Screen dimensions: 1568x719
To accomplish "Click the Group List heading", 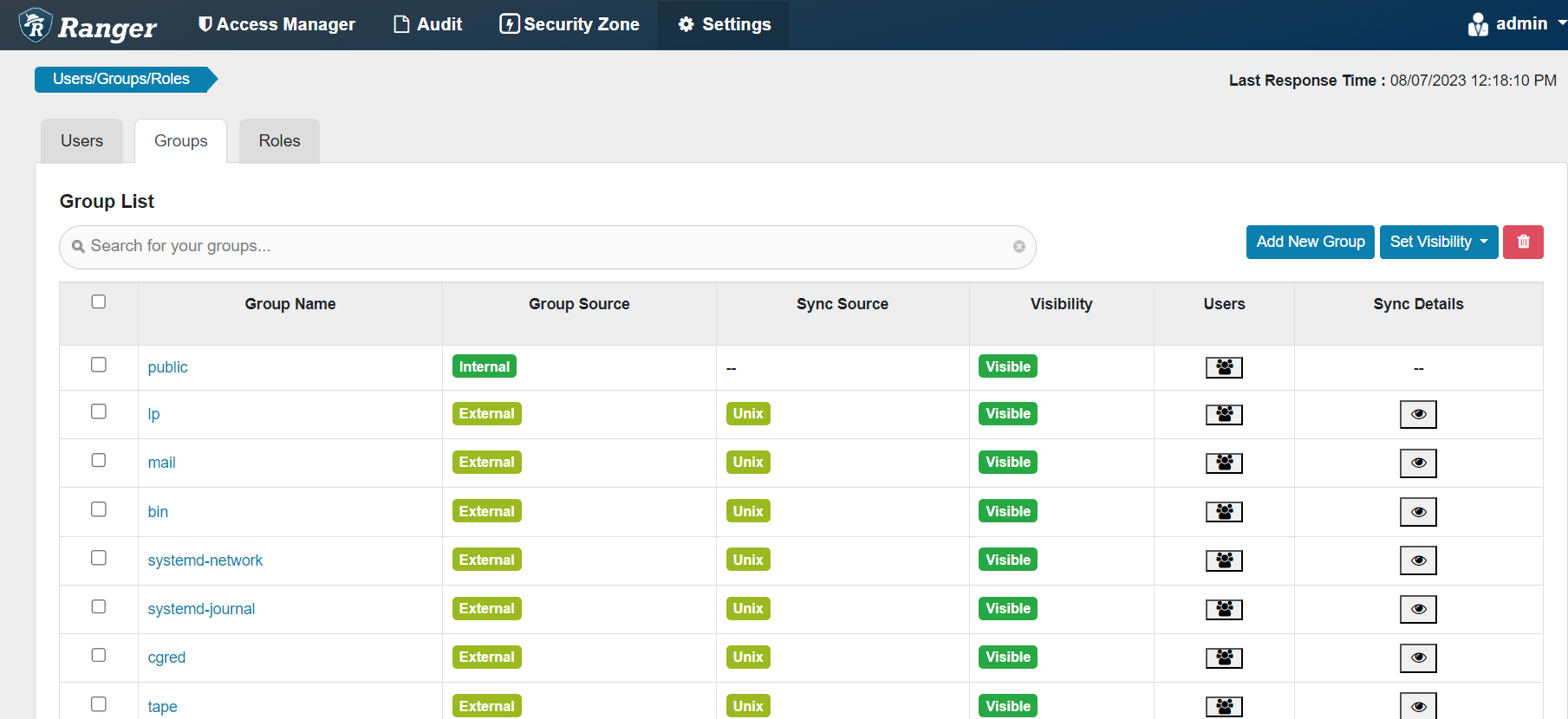I will coord(107,201).
